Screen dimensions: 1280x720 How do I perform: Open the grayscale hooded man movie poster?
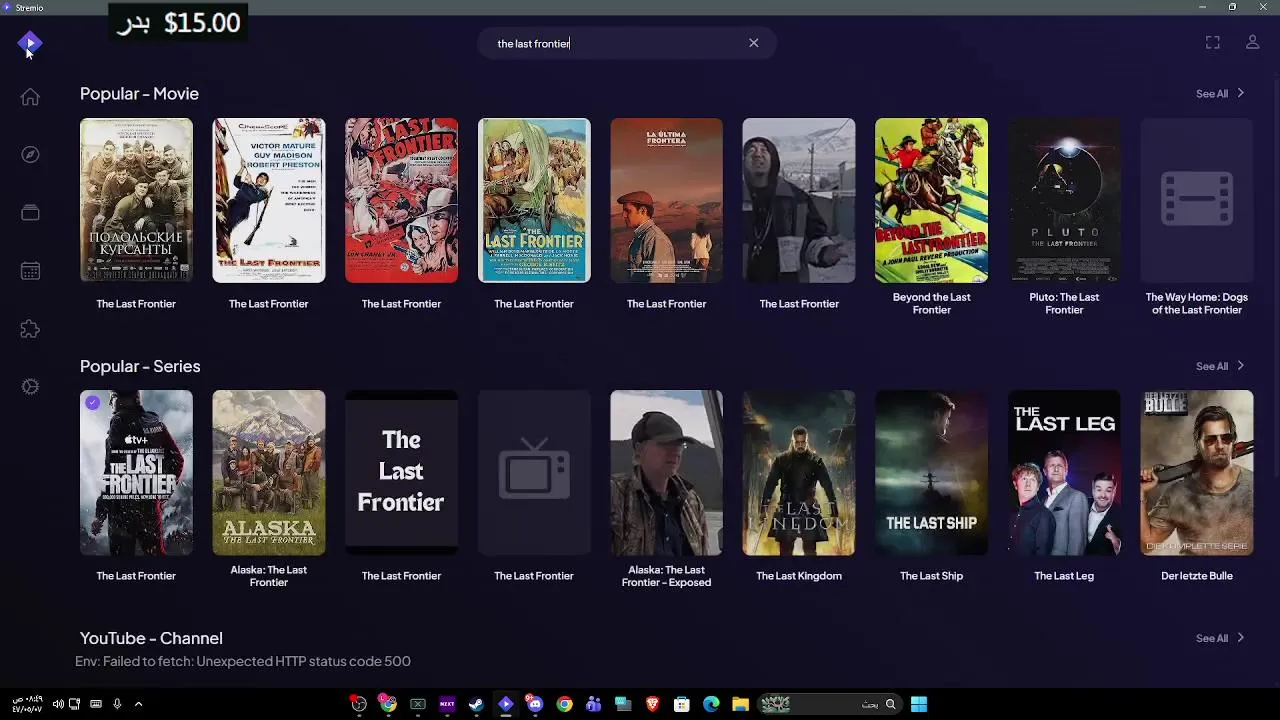click(x=799, y=200)
